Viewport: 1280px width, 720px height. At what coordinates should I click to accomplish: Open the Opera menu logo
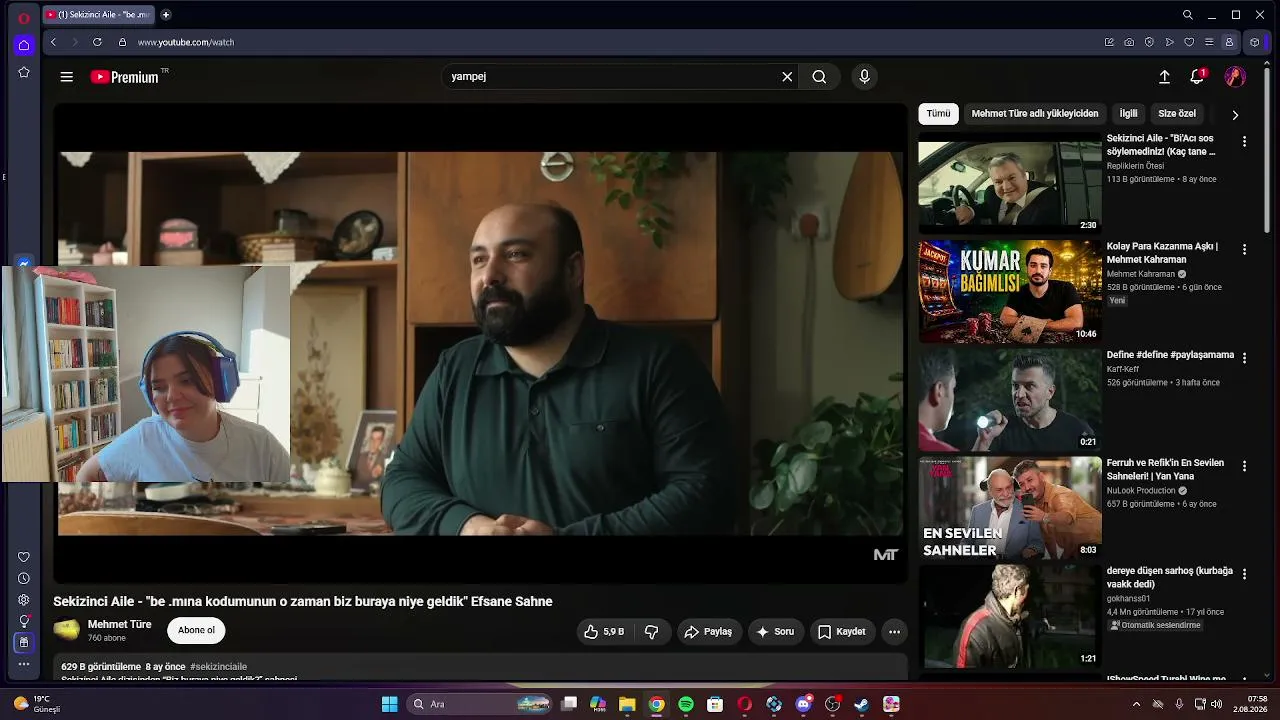24,18
